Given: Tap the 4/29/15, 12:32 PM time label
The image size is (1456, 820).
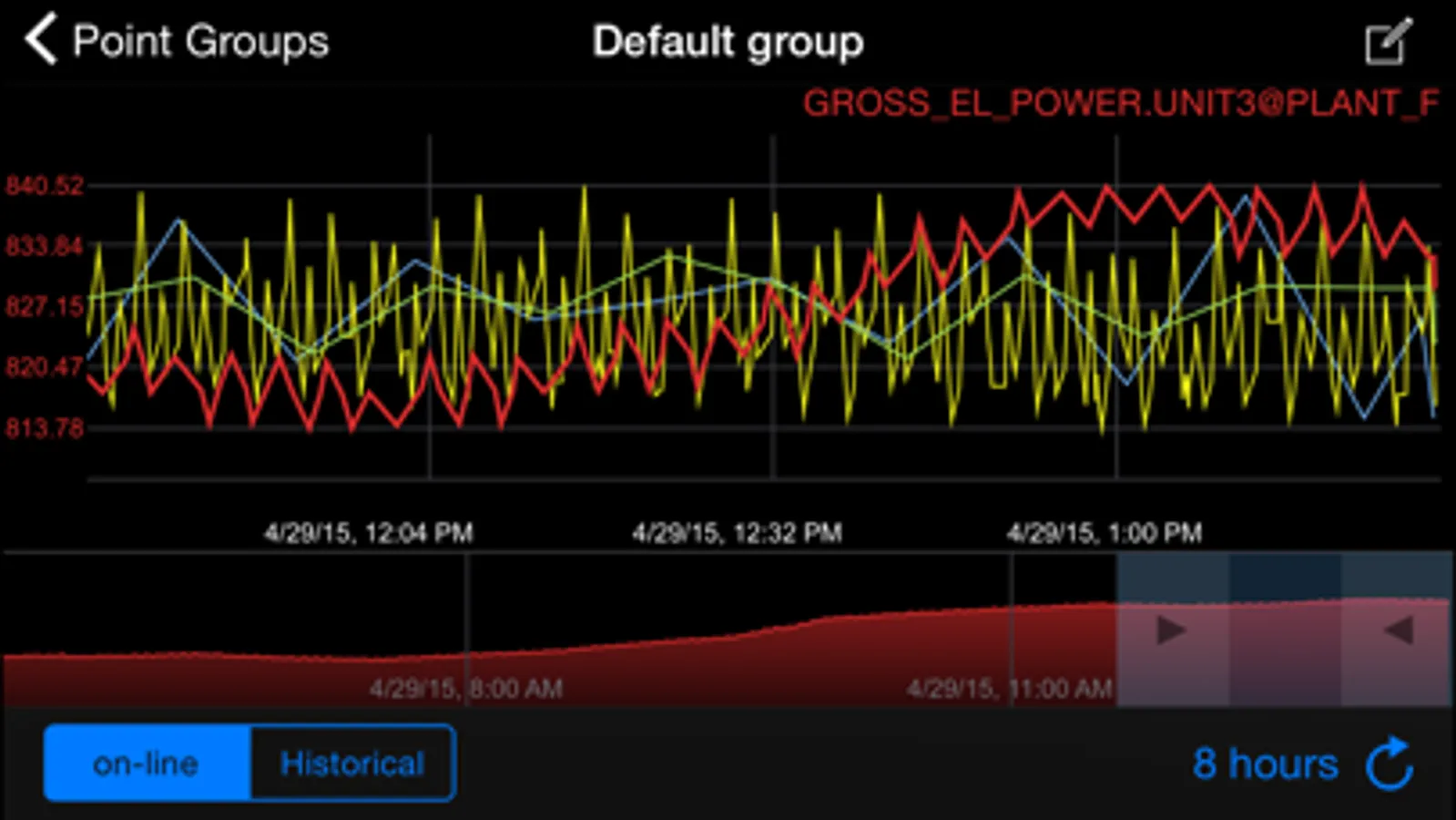Looking at the screenshot, I should click(738, 533).
